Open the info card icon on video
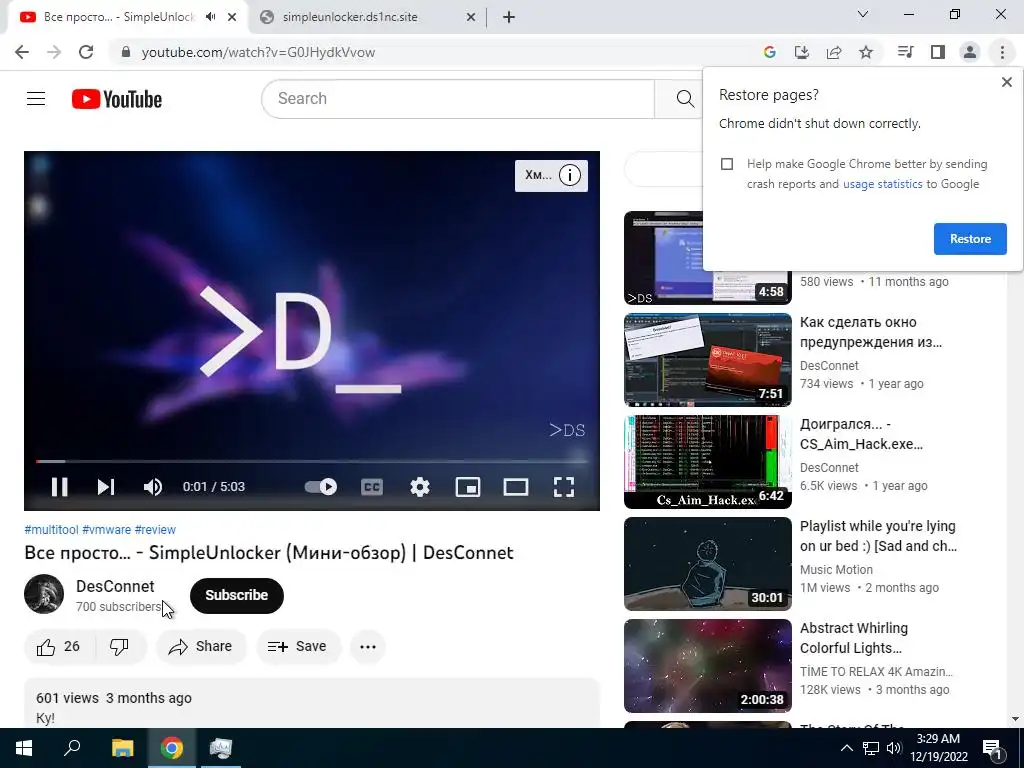Image resolution: width=1024 pixels, height=768 pixels. [x=569, y=175]
